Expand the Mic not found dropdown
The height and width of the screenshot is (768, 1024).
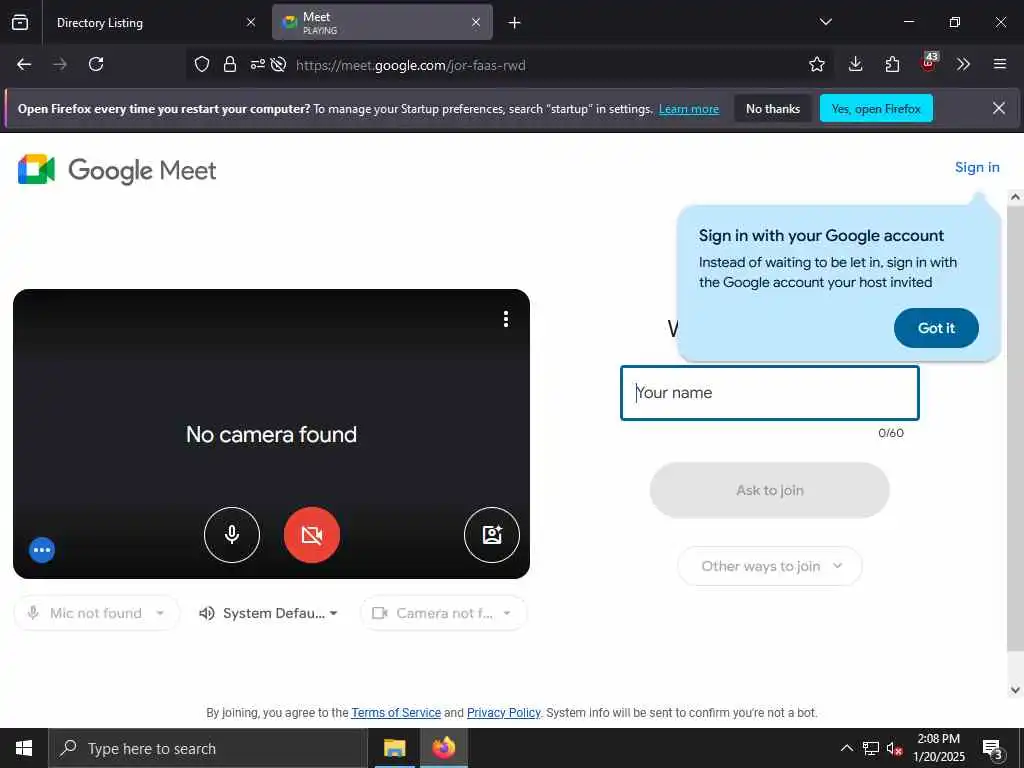97,613
